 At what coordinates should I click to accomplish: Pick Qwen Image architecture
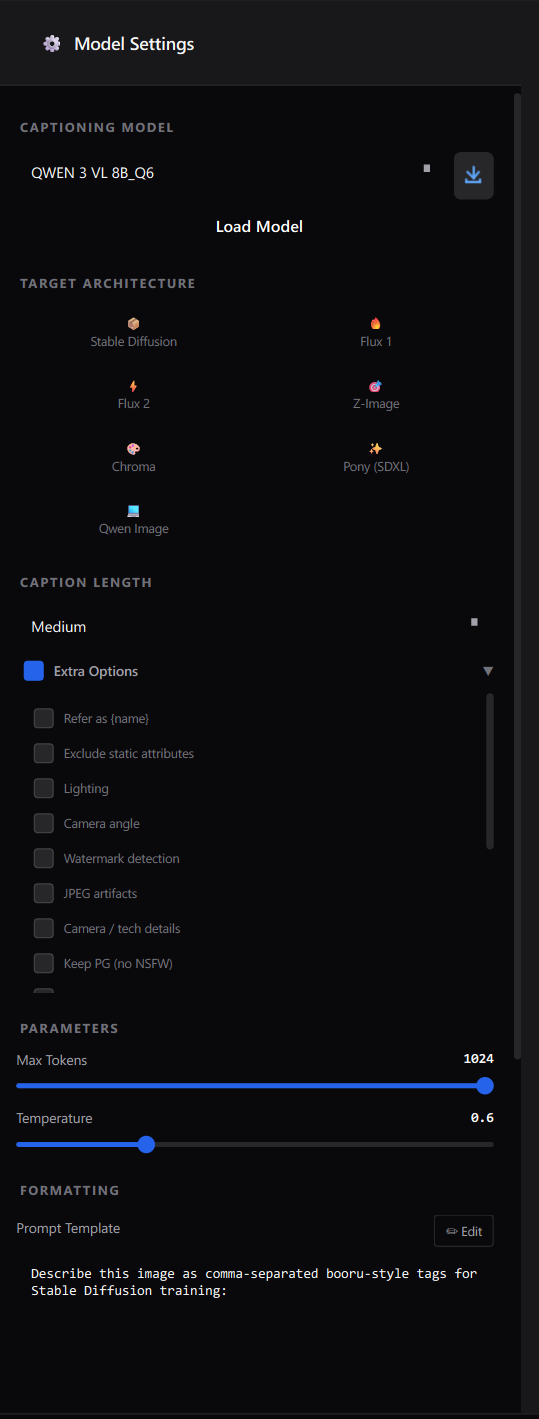(x=134, y=520)
